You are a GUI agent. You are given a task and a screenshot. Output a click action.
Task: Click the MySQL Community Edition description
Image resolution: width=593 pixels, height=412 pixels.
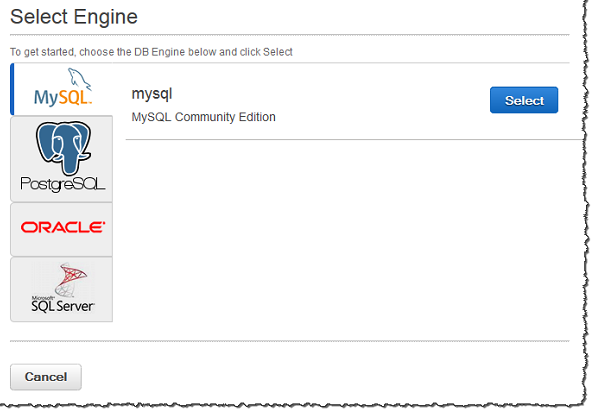pyautogui.click(x=203, y=117)
